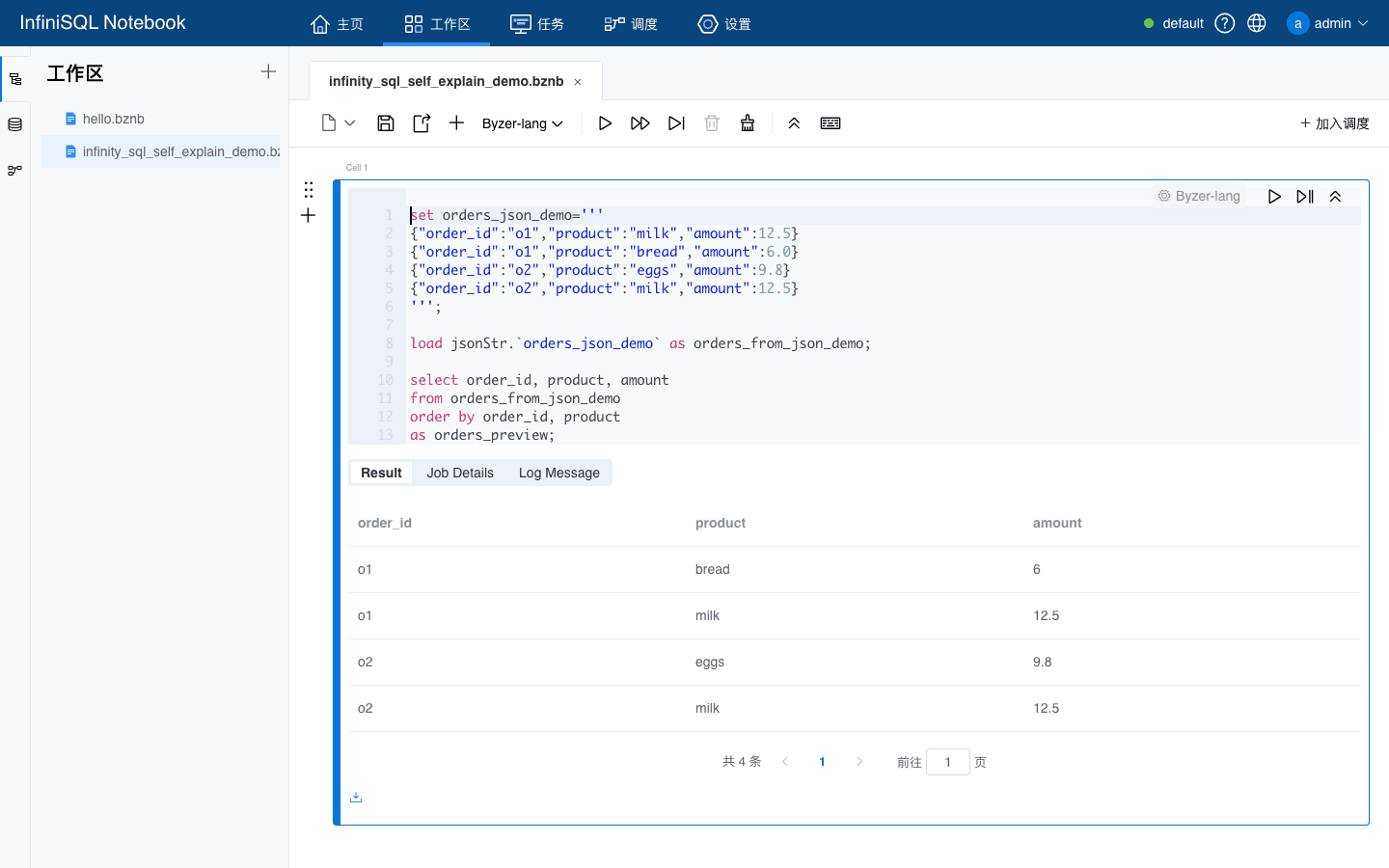Click the help question mark icon
The height and width of the screenshot is (868, 1389).
[1225, 23]
